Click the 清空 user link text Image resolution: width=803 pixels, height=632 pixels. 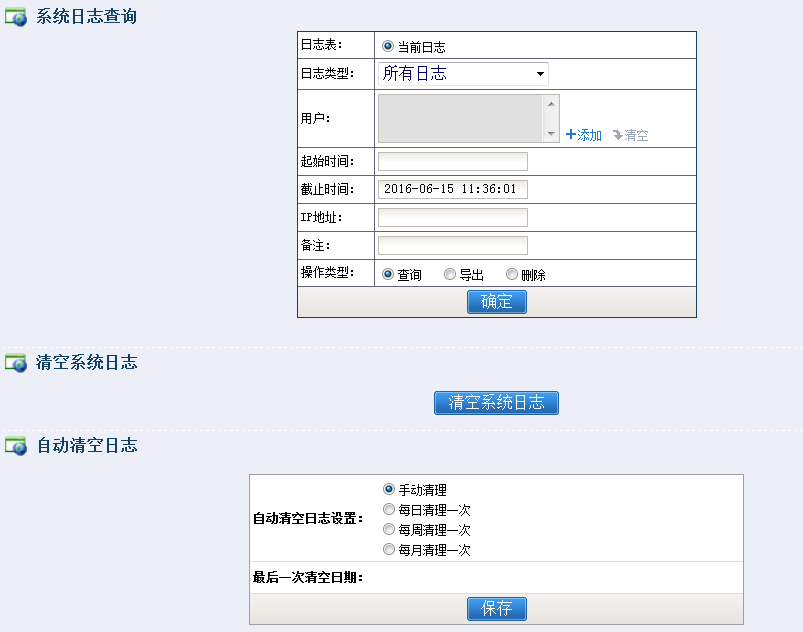click(637, 135)
